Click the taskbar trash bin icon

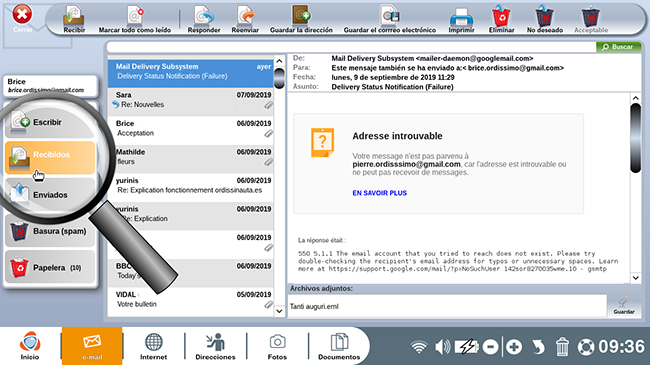click(562, 347)
